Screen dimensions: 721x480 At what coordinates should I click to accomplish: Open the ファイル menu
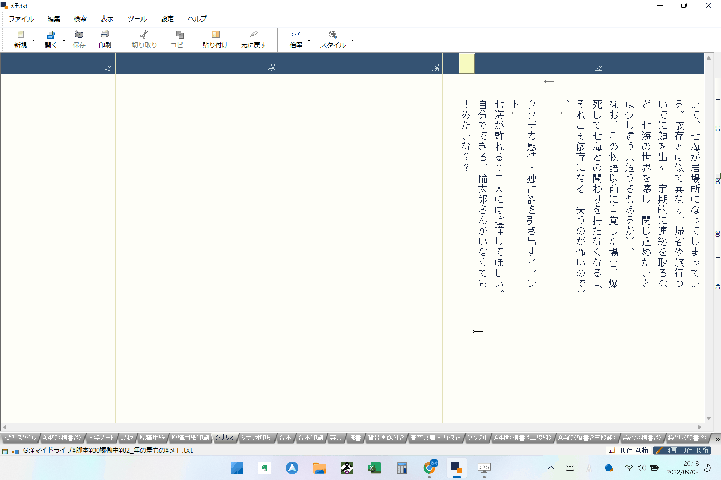tap(22, 19)
